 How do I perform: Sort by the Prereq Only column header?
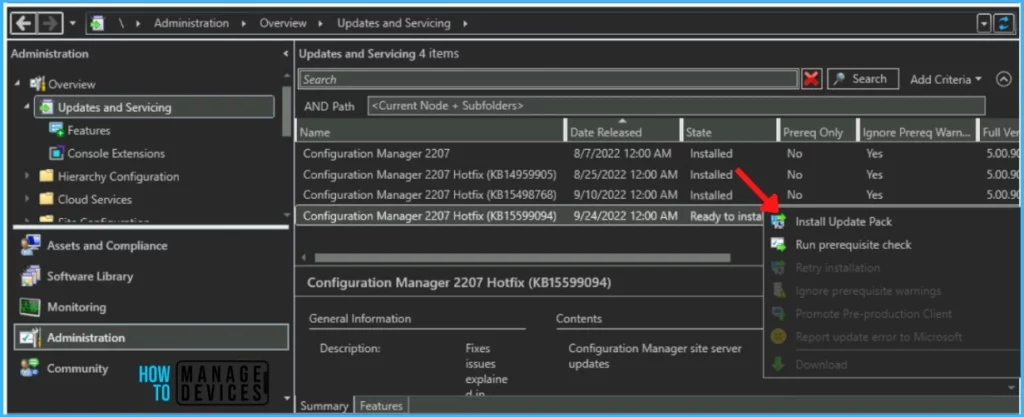click(816, 132)
